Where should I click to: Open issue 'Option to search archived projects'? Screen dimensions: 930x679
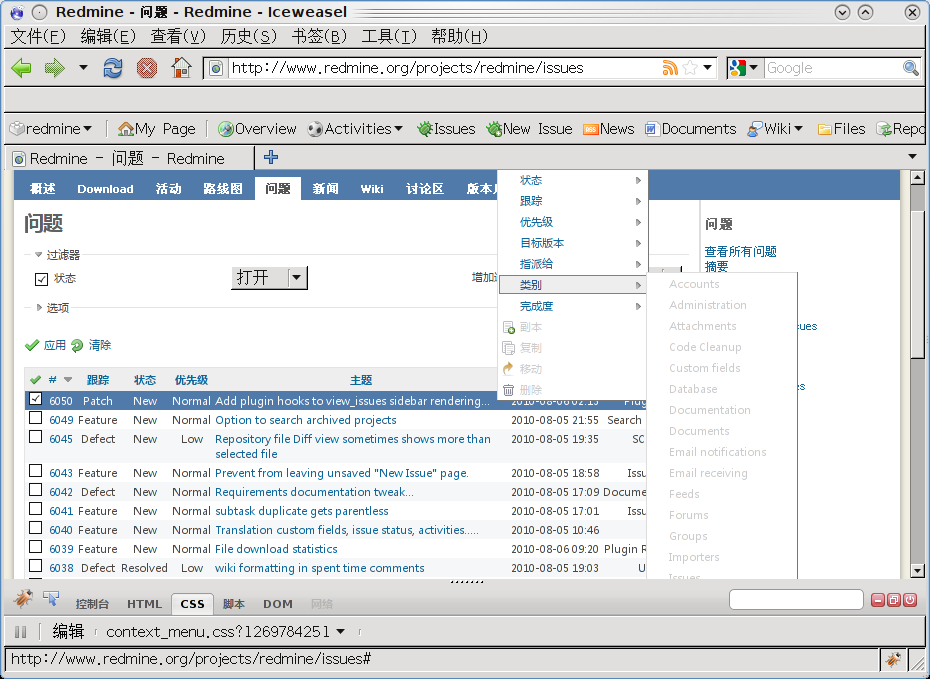[x=305, y=420]
